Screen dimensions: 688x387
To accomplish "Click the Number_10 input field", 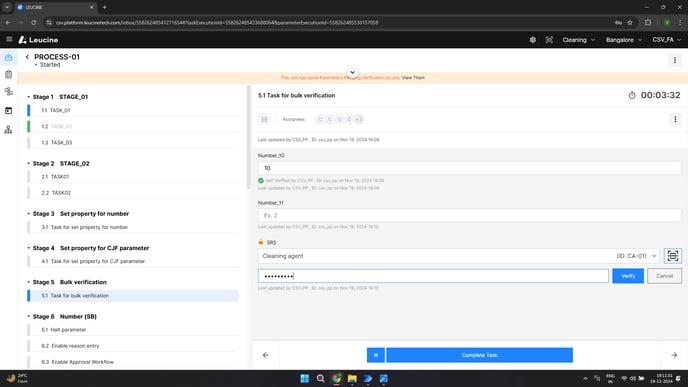I will (x=469, y=168).
